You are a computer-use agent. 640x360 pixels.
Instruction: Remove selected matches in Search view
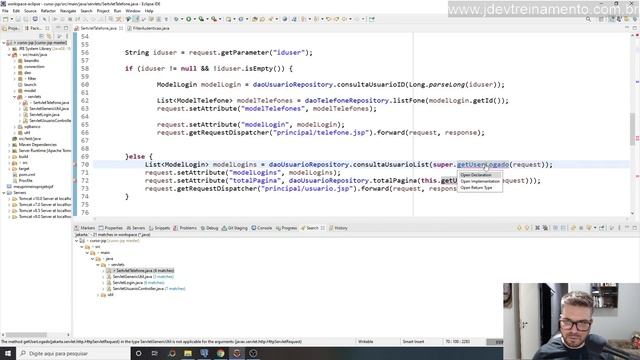538,228
